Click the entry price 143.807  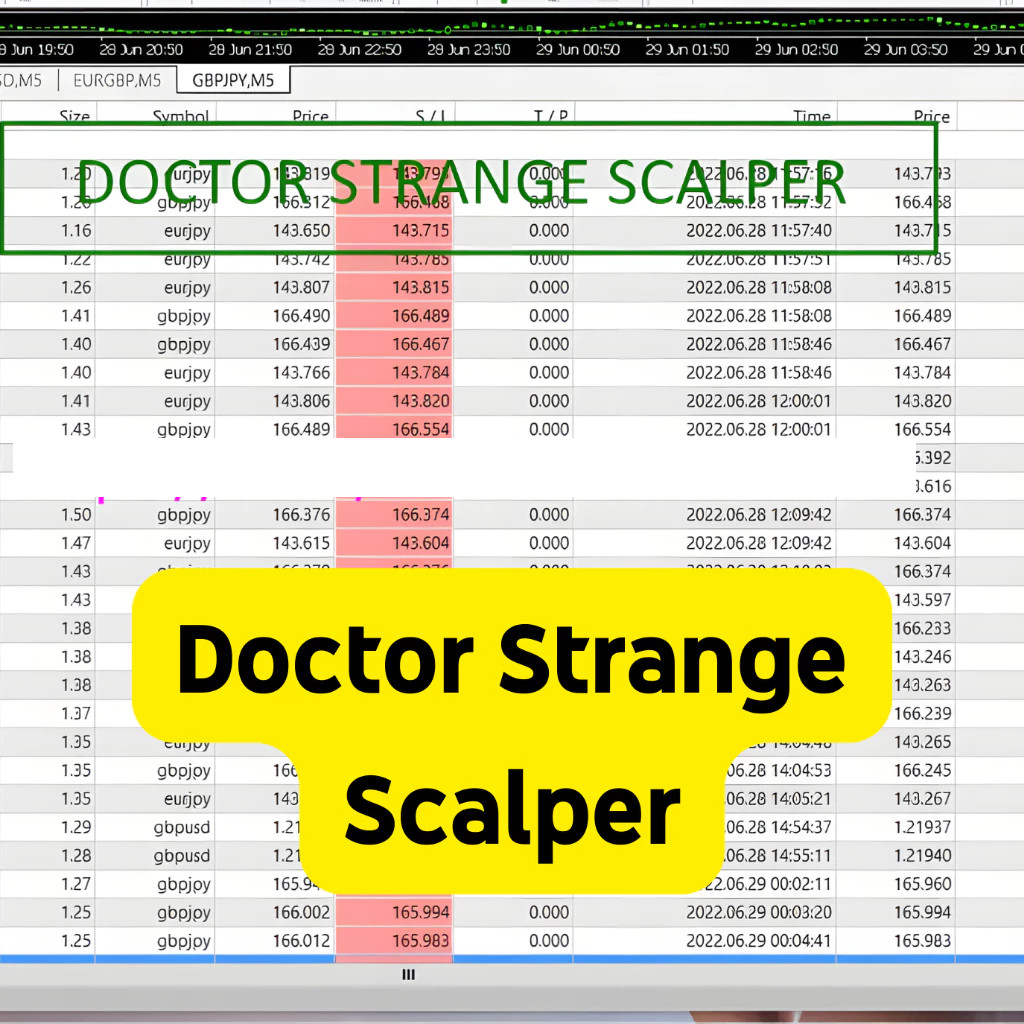point(301,287)
